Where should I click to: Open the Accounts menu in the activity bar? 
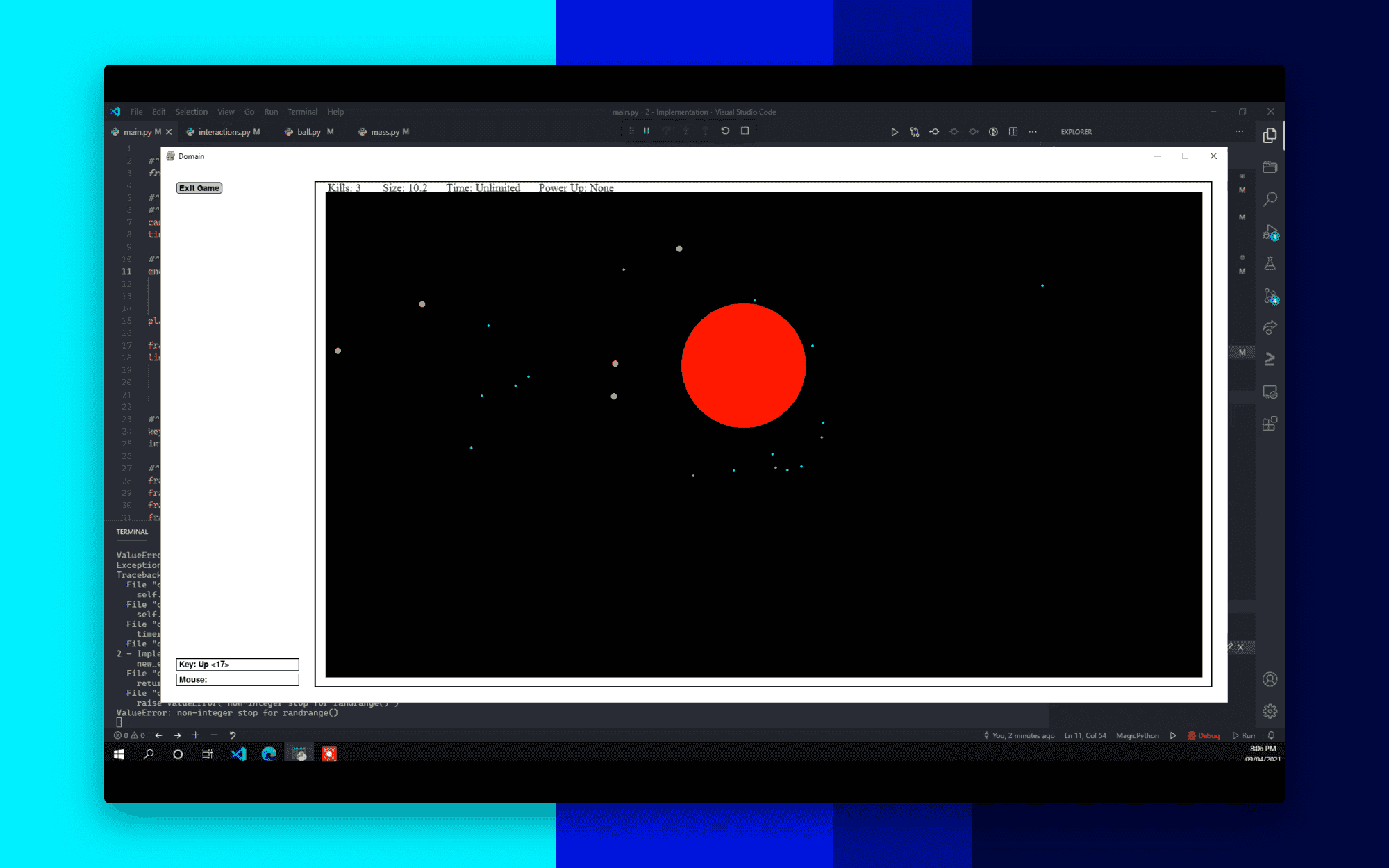[1270, 679]
